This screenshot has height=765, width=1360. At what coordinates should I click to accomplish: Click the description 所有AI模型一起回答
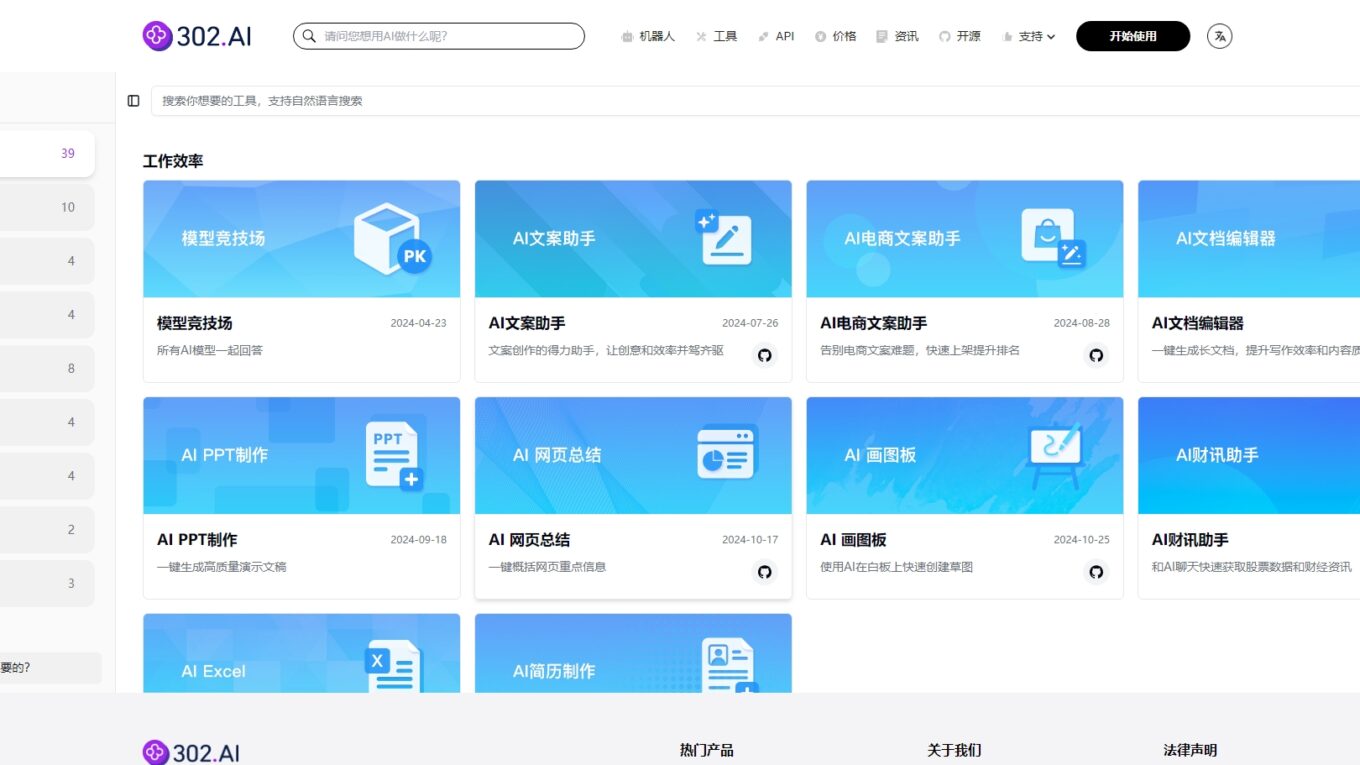coord(210,350)
